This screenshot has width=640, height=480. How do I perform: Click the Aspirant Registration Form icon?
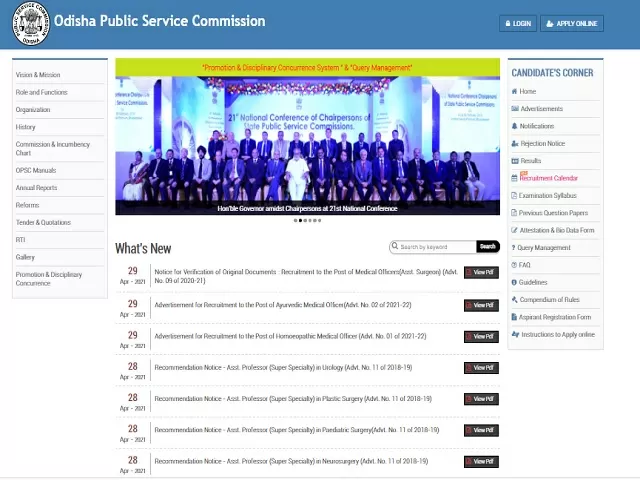click(x=514, y=317)
